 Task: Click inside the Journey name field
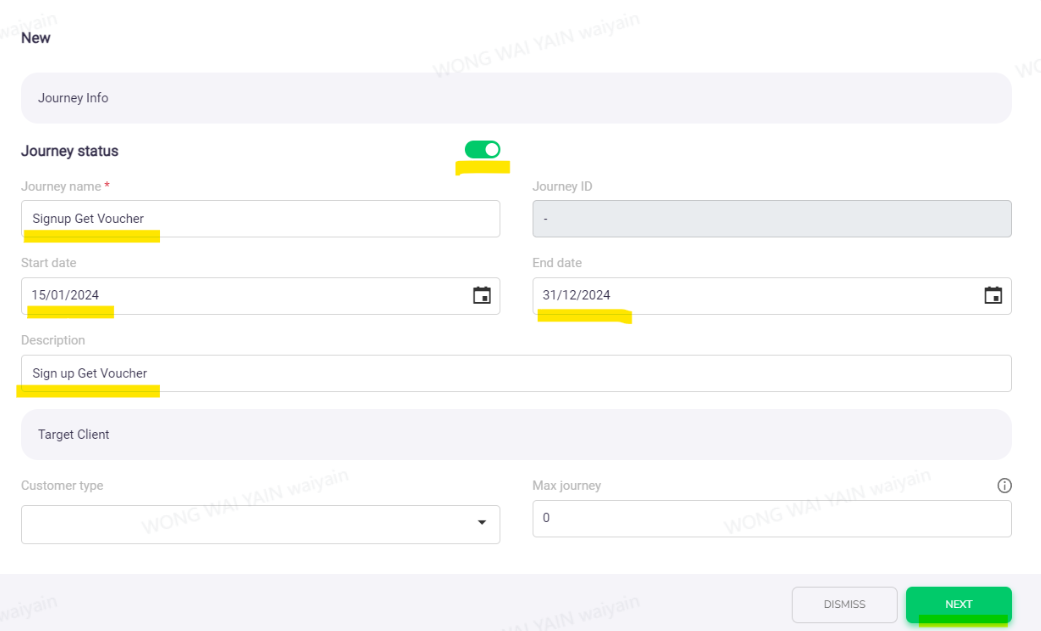tap(260, 218)
